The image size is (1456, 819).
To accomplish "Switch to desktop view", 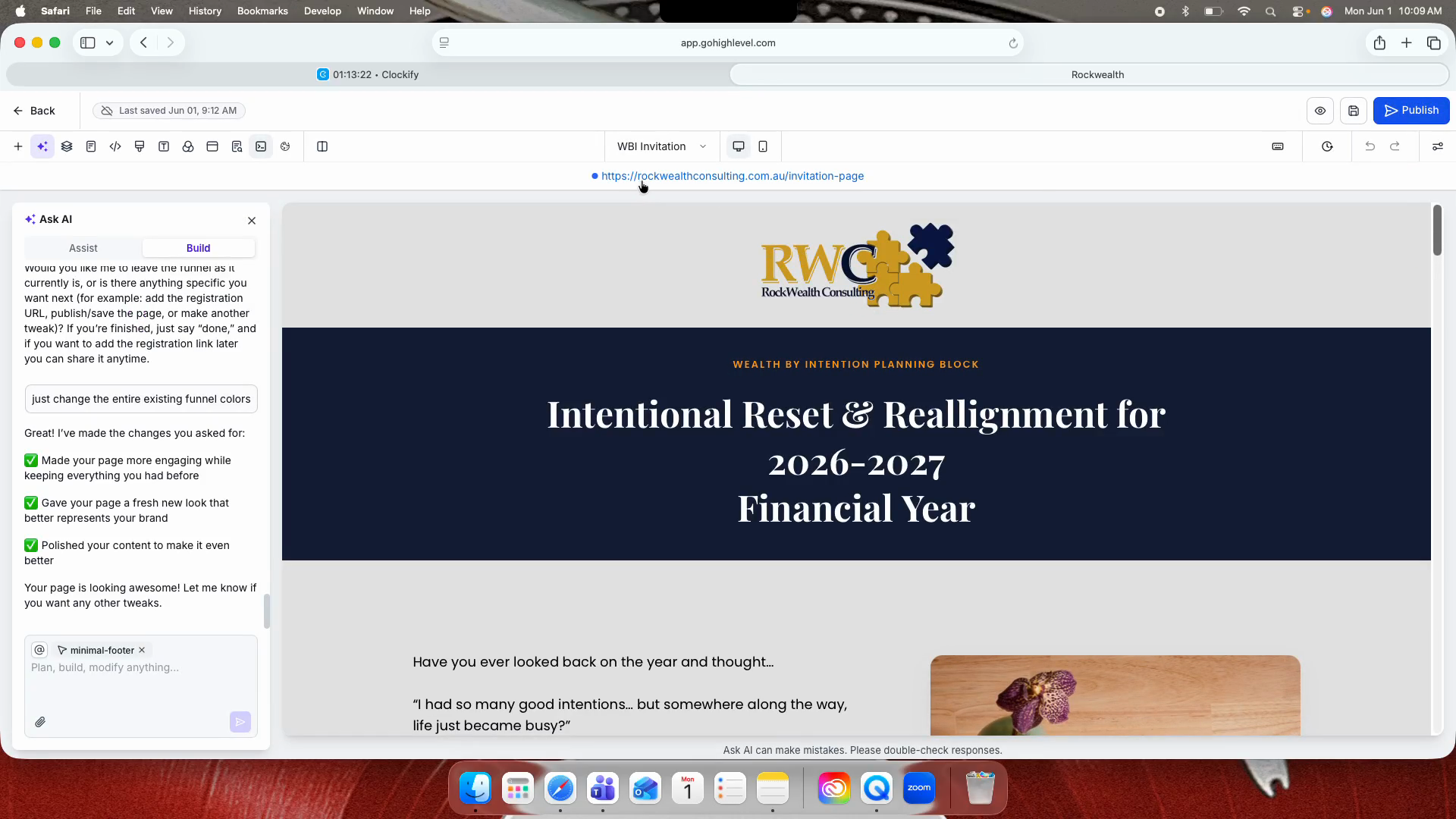I will pyautogui.click(x=739, y=146).
